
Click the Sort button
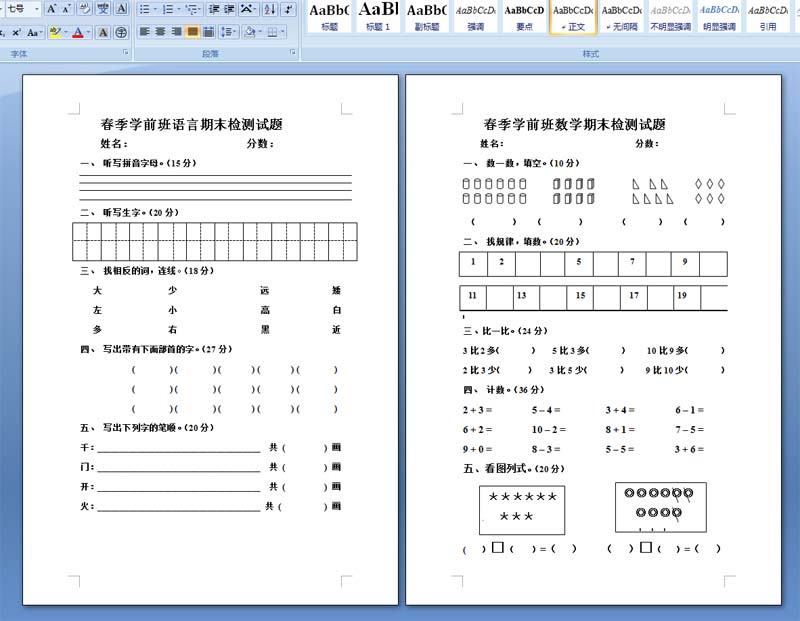click(x=270, y=9)
